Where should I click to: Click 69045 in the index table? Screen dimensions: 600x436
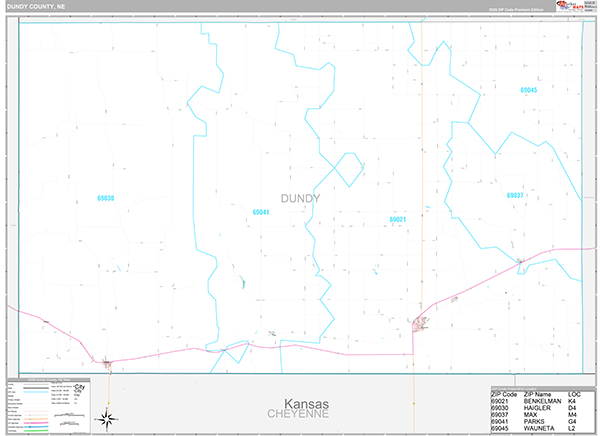click(x=500, y=428)
